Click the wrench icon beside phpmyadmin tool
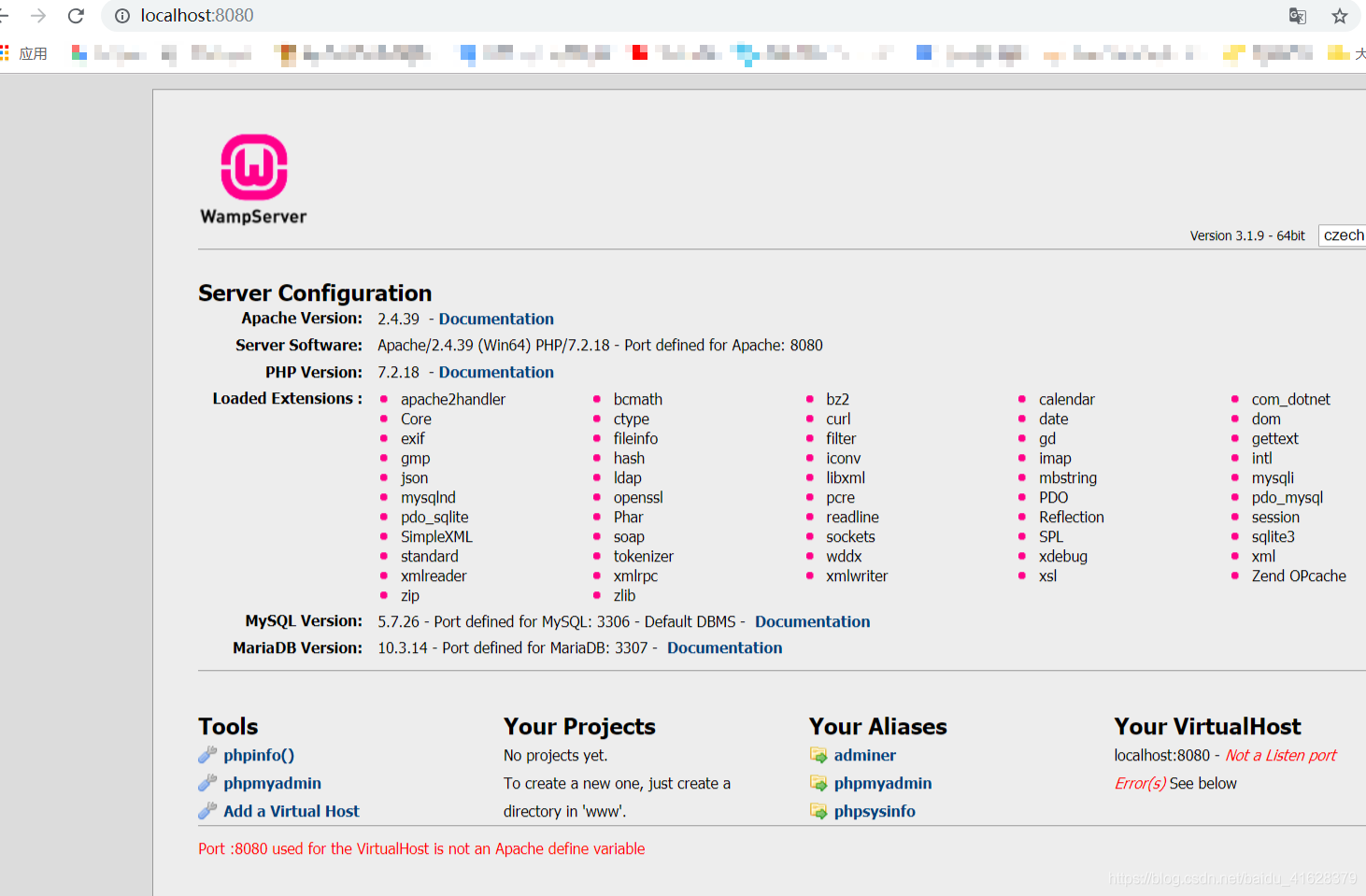Viewport: 1366px width, 896px height. click(x=207, y=783)
